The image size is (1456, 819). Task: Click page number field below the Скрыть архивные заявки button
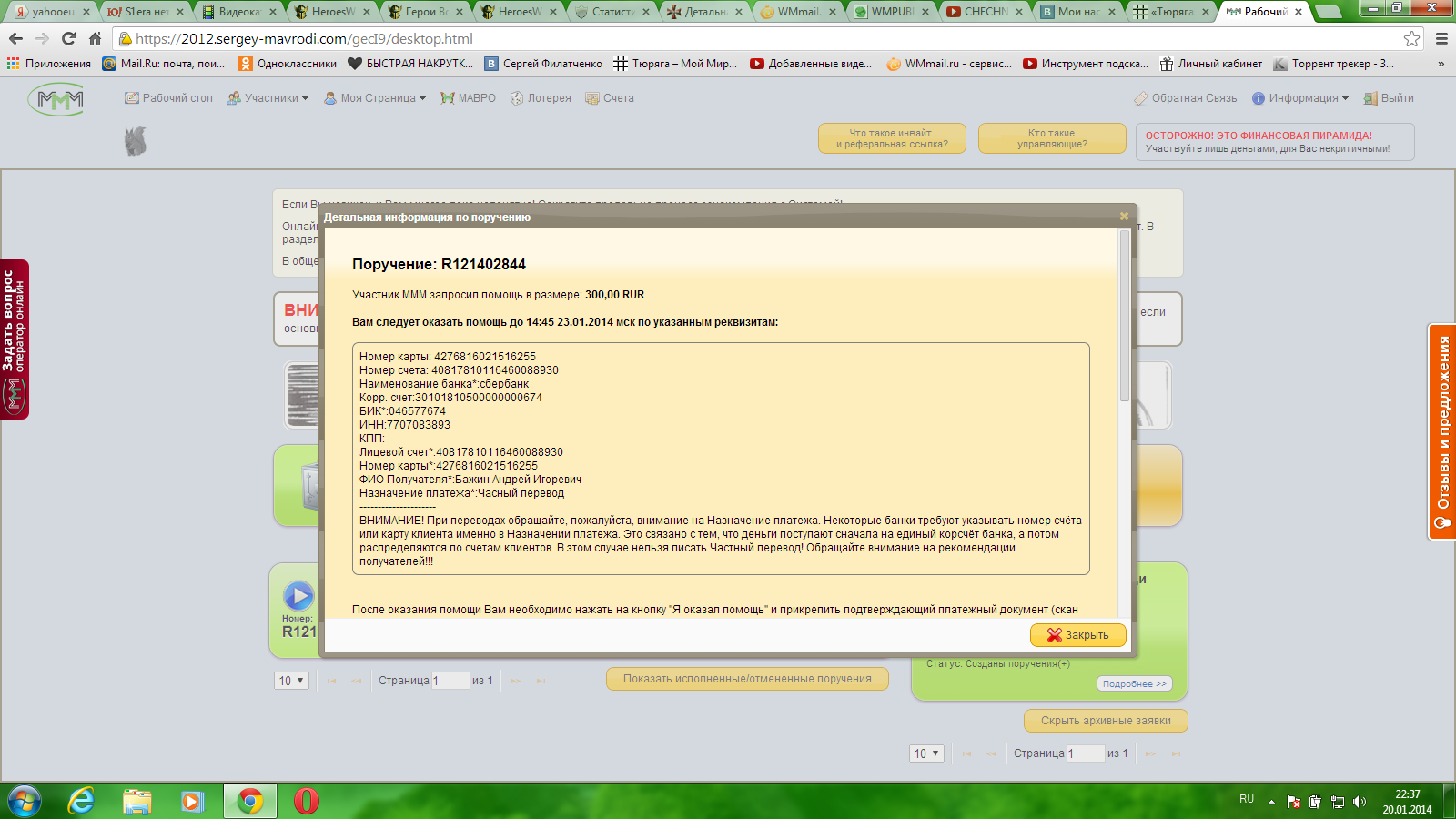[x=1086, y=753]
